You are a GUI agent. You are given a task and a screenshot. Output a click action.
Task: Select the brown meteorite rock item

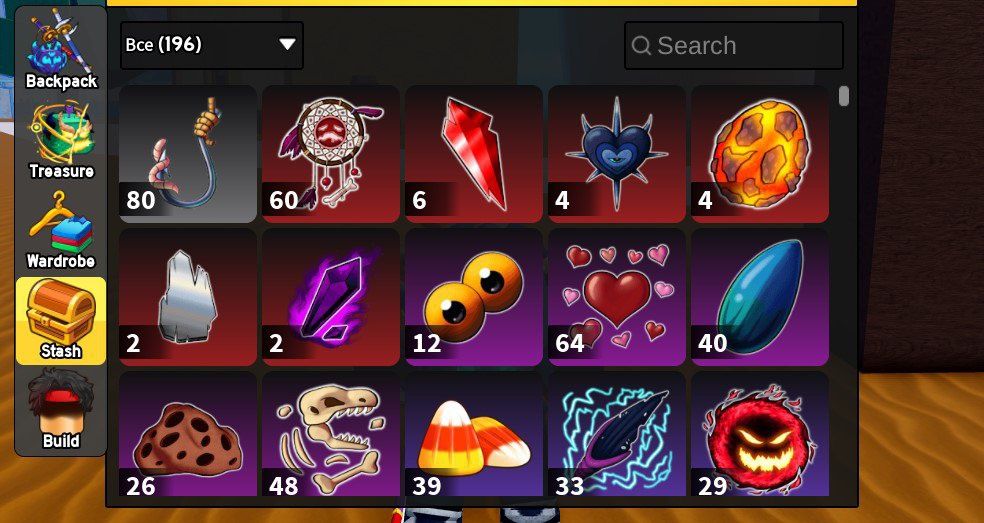(188, 434)
